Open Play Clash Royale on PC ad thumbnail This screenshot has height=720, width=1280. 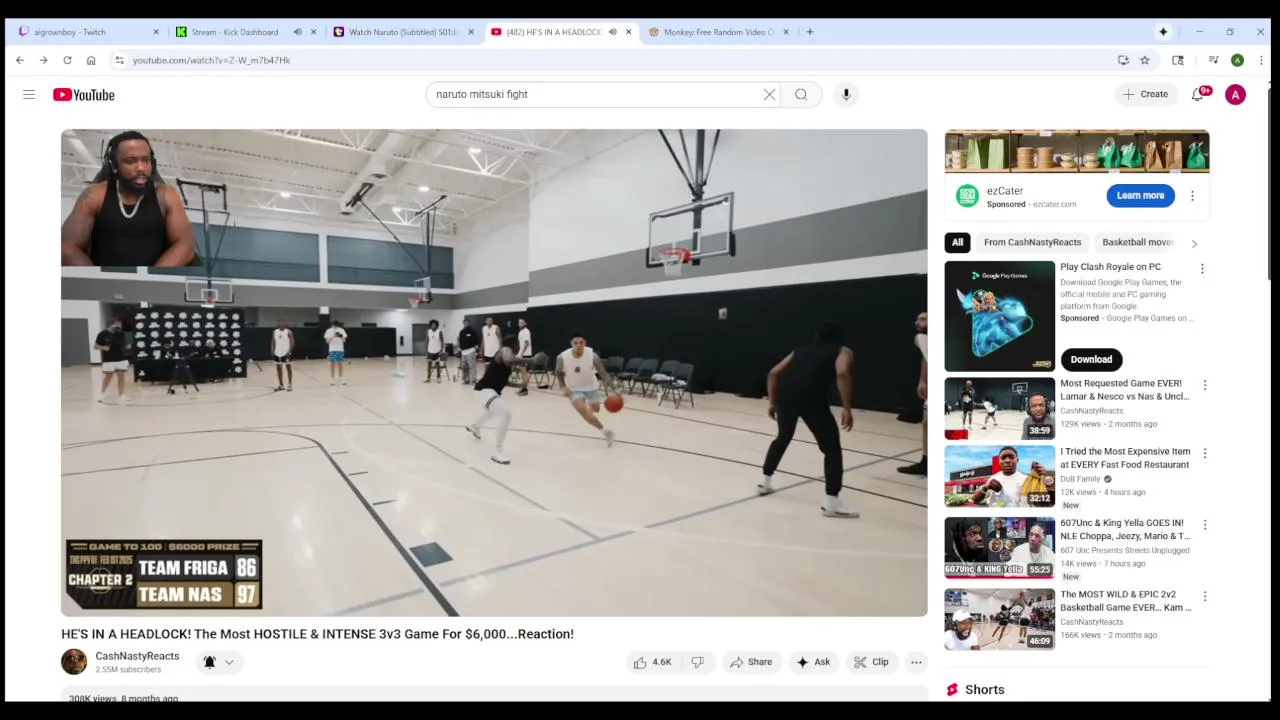pyautogui.click(x=1000, y=316)
